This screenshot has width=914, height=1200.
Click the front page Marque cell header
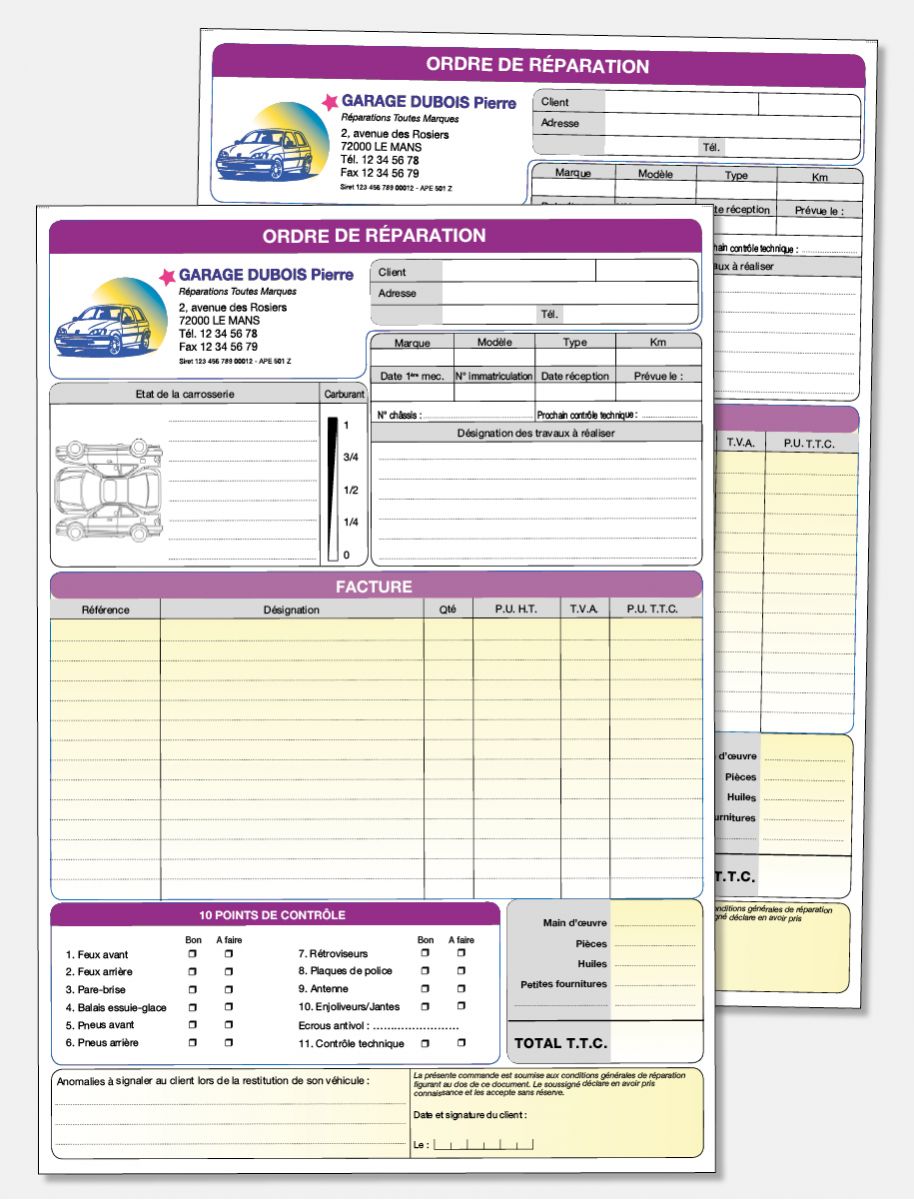pos(413,343)
